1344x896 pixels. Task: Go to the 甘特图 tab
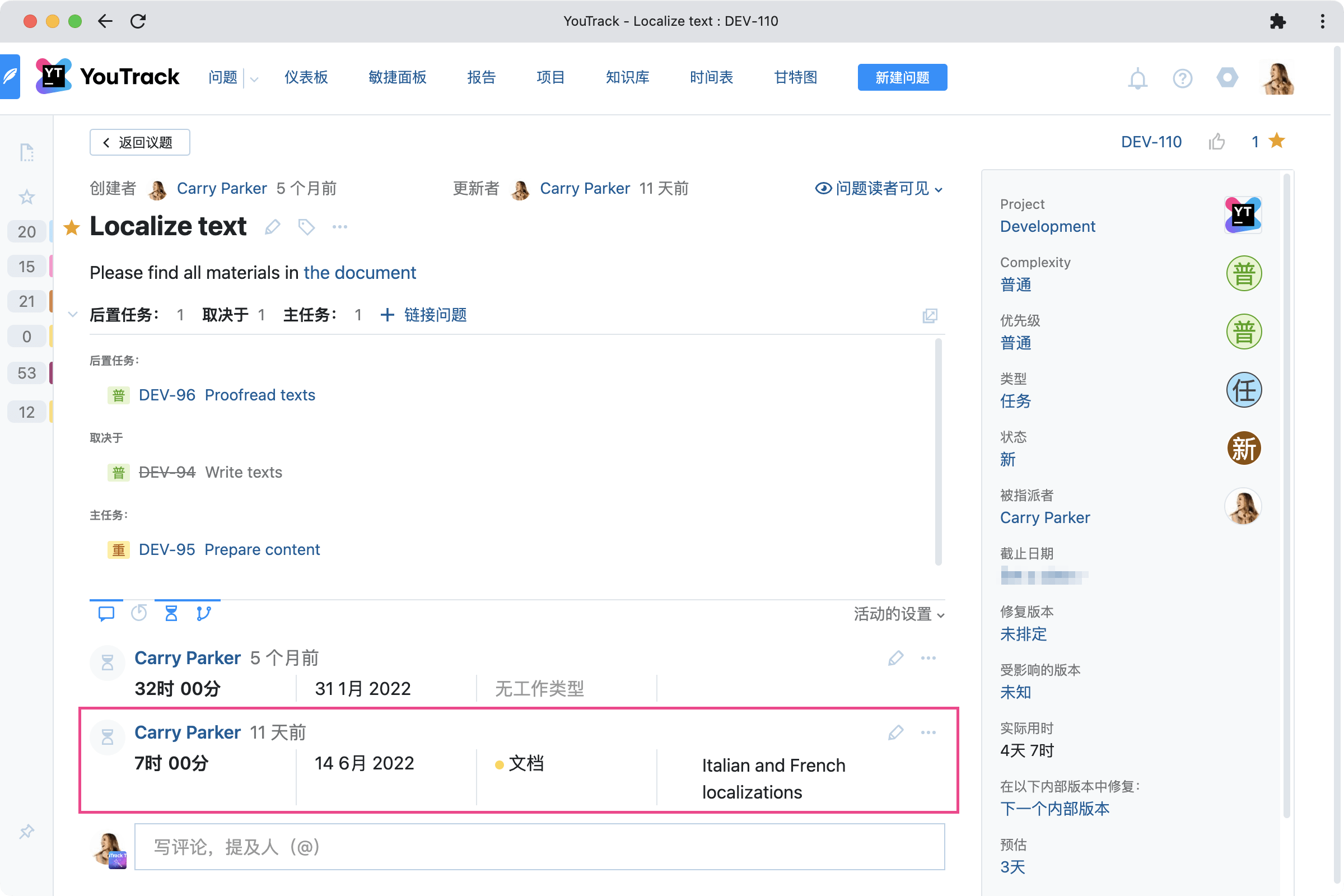(x=795, y=77)
